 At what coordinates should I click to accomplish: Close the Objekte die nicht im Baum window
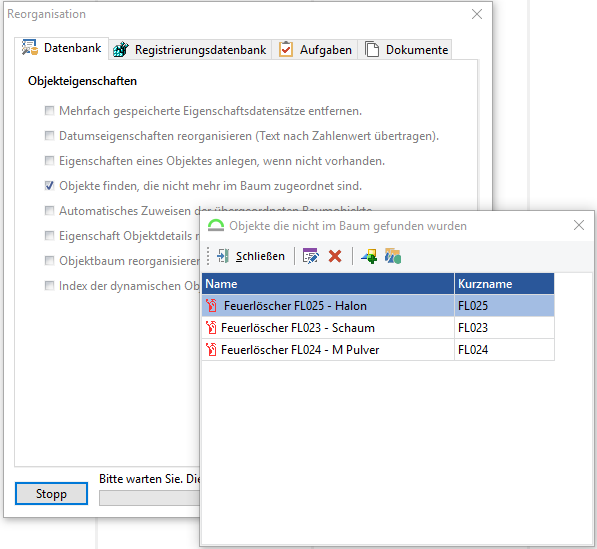(x=579, y=225)
